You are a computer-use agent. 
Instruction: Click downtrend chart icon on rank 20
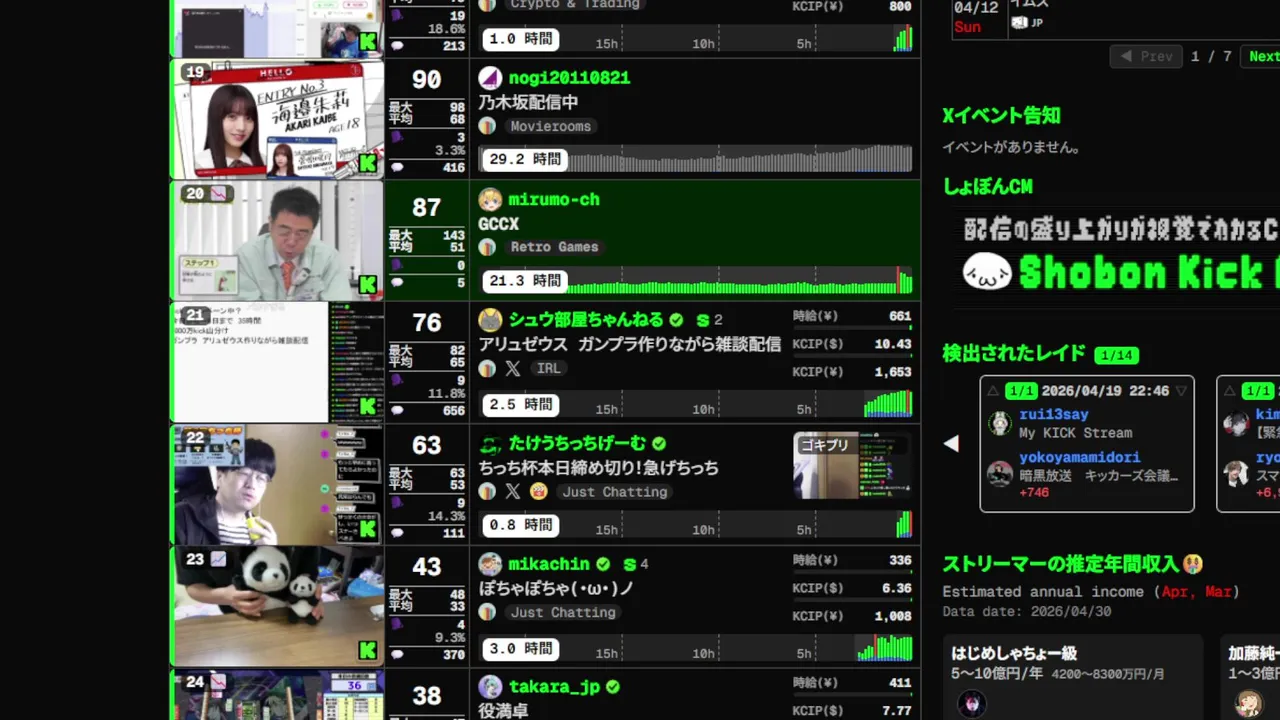[x=218, y=194]
